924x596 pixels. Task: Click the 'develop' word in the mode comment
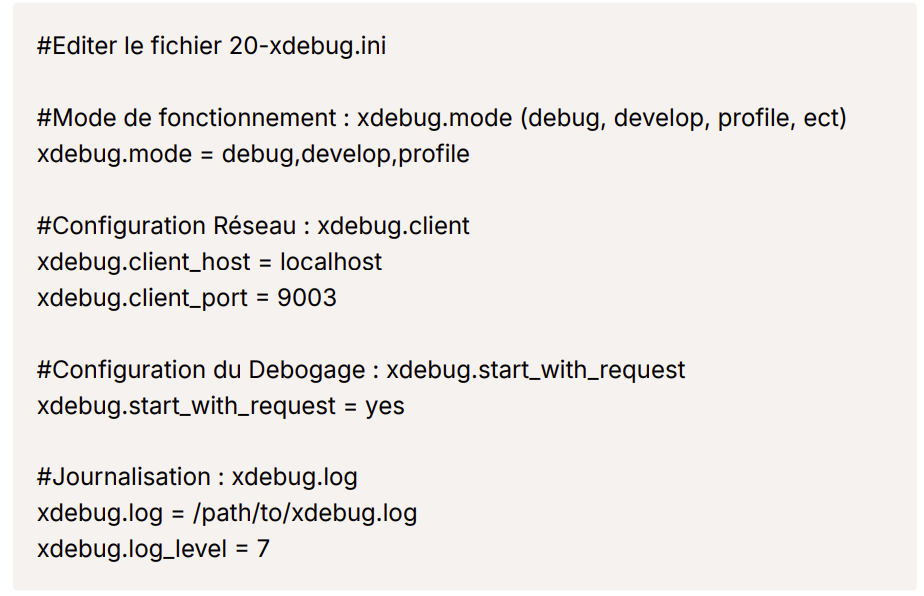click(x=659, y=118)
